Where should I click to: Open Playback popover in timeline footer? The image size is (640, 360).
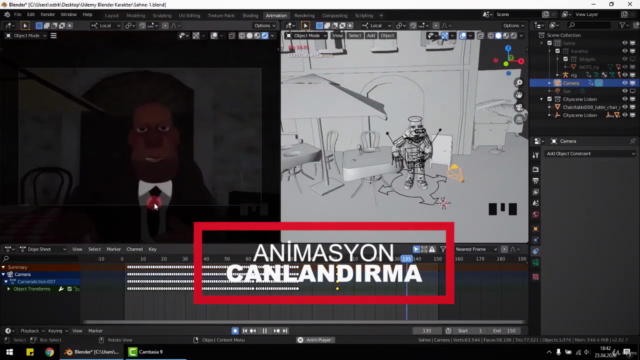pyautogui.click(x=32, y=331)
